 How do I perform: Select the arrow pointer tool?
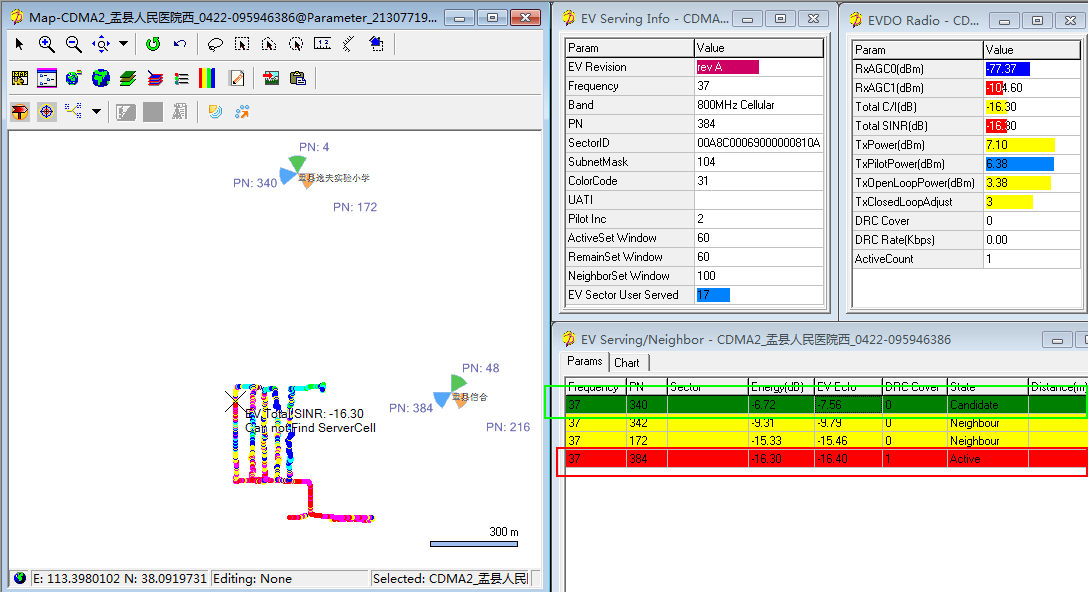[x=19, y=44]
